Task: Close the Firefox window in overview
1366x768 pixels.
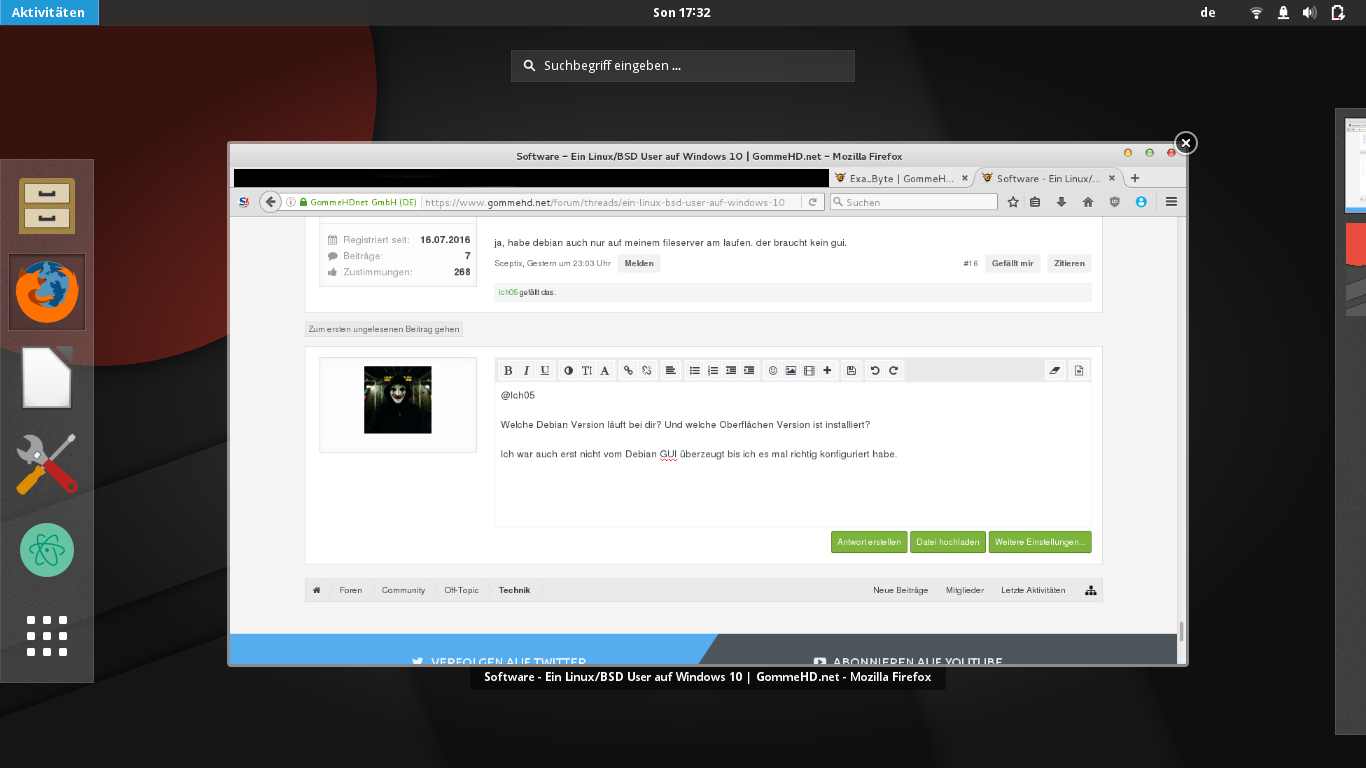Action: 1185,143
